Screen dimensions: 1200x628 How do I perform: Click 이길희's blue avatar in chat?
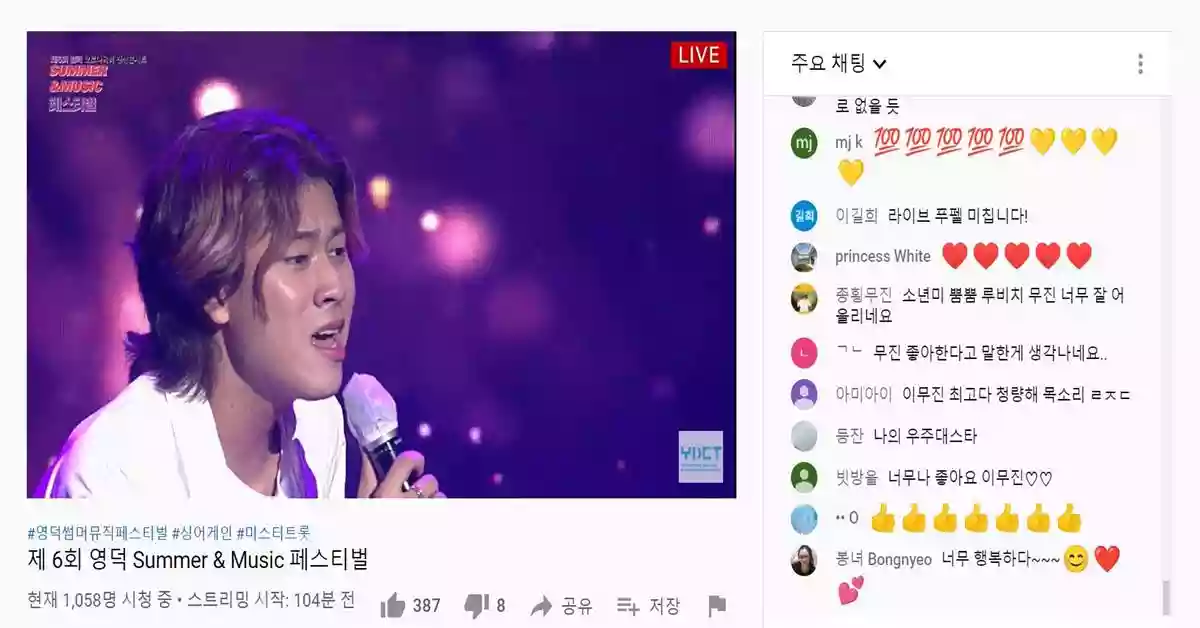point(804,216)
